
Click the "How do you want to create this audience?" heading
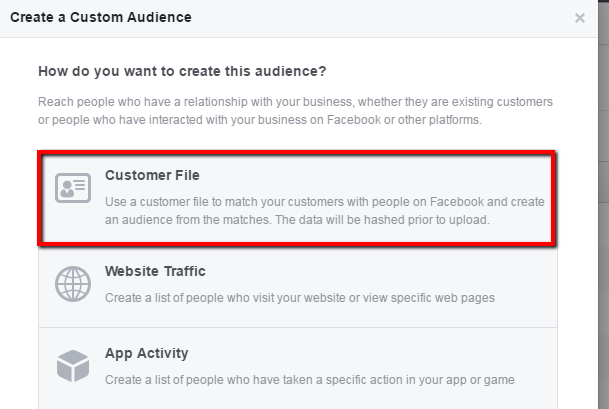tap(182, 72)
